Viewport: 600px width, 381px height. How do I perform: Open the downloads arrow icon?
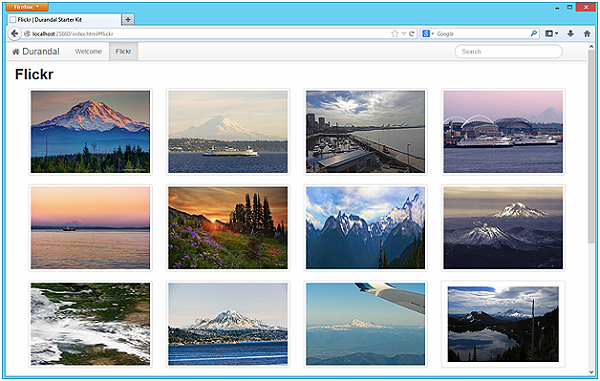[571, 34]
